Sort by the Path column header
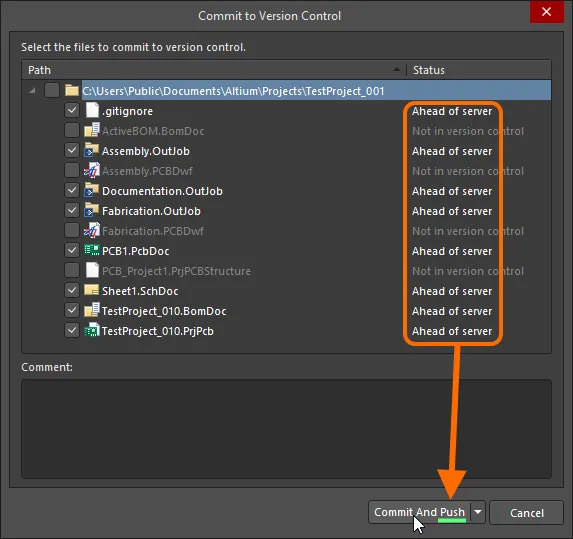The height and width of the screenshot is (539, 573). pyautogui.click(x=214, y=70)
